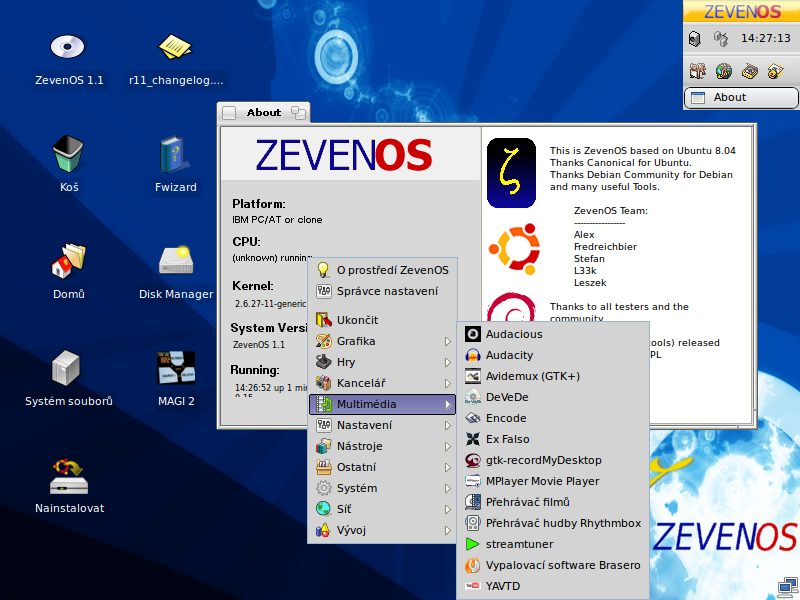Image resolution: width=800 pixels, height=600 pixels.
Task: Open the Koš trash bin icon
Action: coord(68,154)
